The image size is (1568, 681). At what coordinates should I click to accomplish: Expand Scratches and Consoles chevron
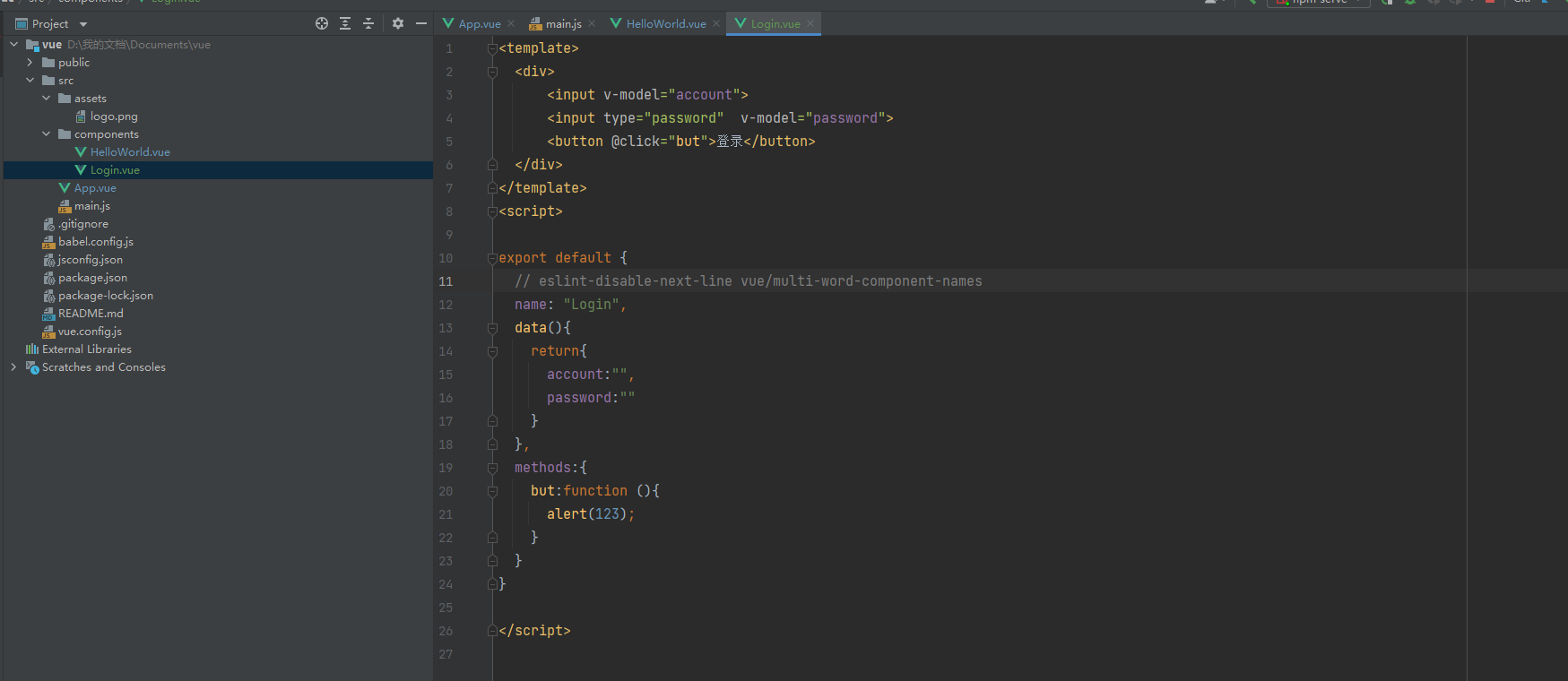(x=13, y=366)
